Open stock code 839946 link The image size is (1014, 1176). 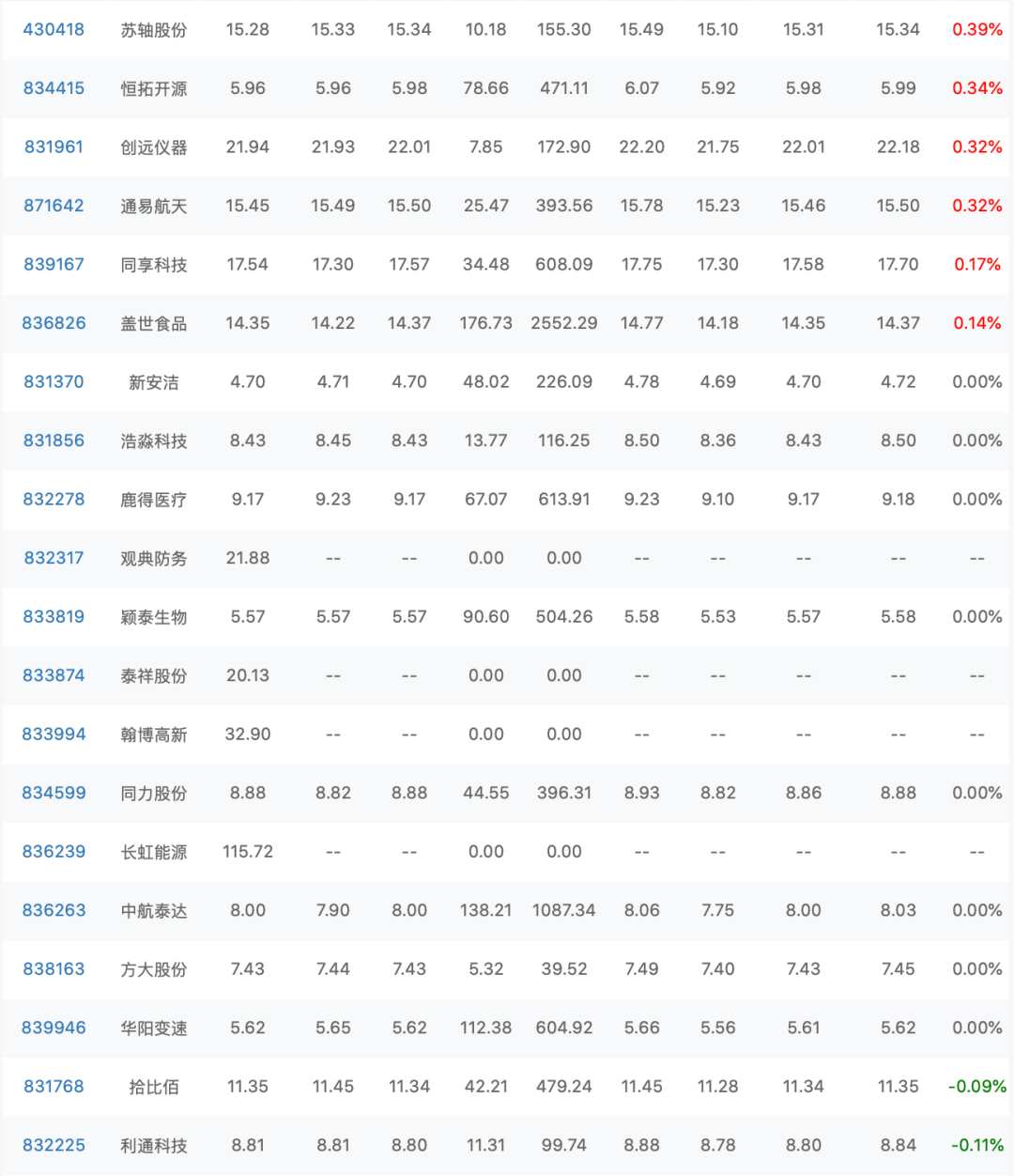coord(54,1028)
